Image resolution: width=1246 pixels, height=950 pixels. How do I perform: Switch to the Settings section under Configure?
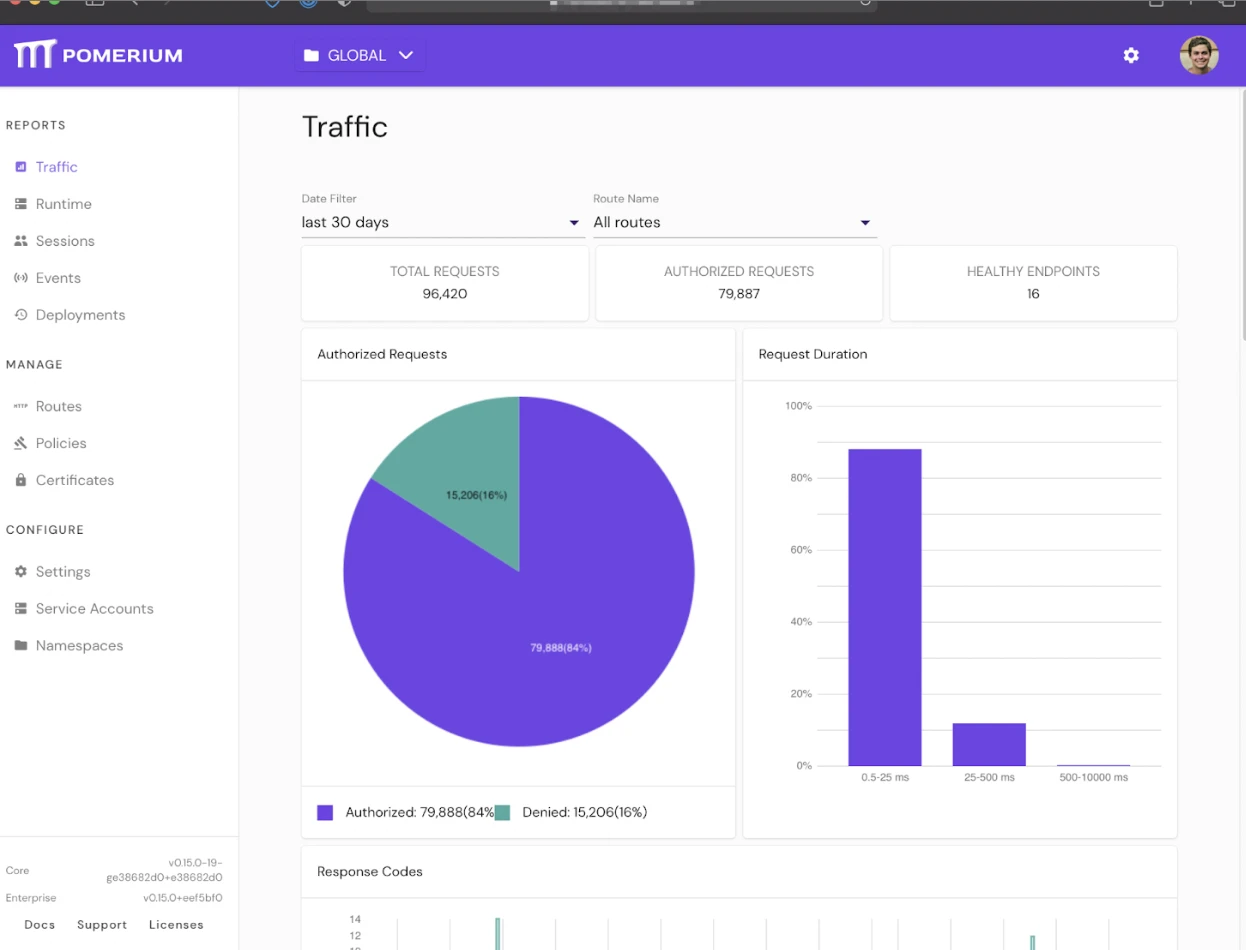pos(63,571)
